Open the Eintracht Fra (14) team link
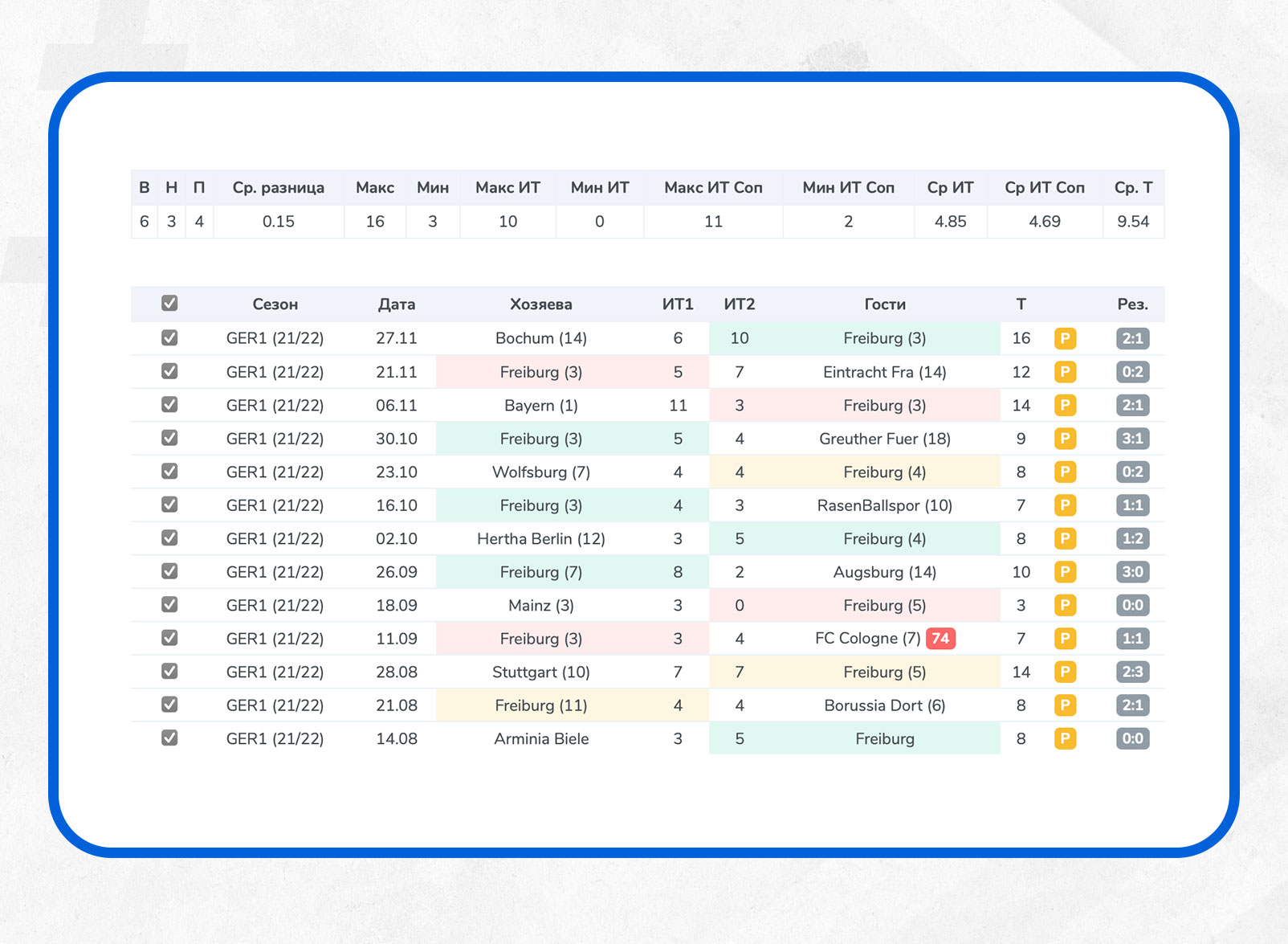This screenshot has width=1288, height=944. coord(884,372)
